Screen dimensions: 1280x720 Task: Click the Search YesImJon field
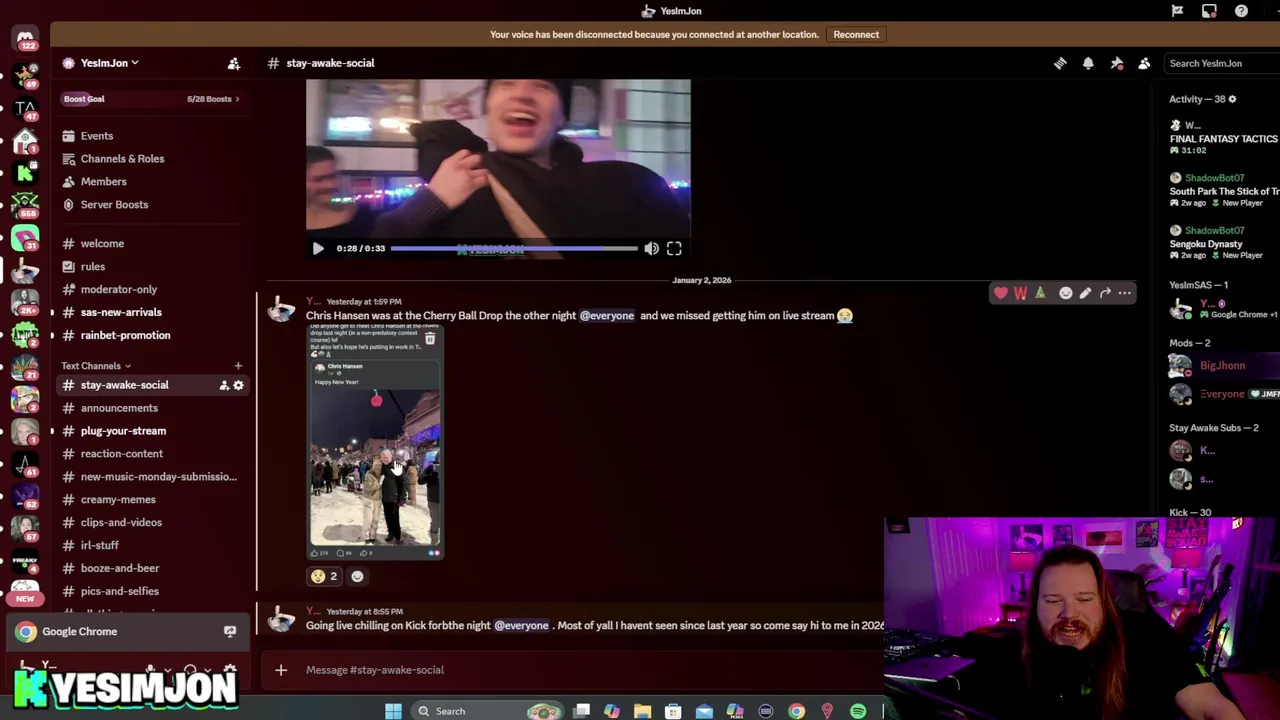tap(1222, 63)
